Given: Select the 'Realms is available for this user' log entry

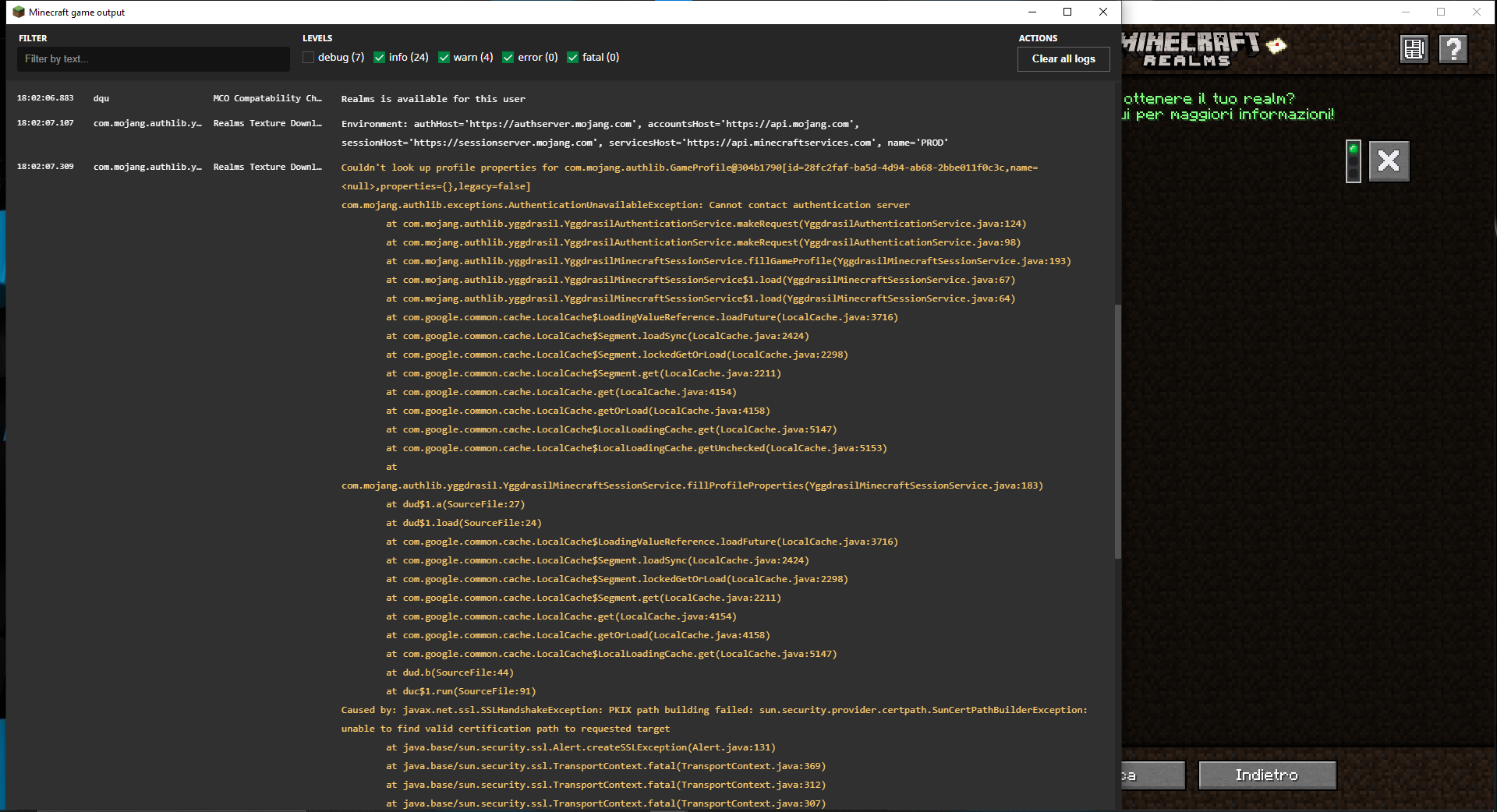Looking at the screenshot, I should [x=433, y=99].
